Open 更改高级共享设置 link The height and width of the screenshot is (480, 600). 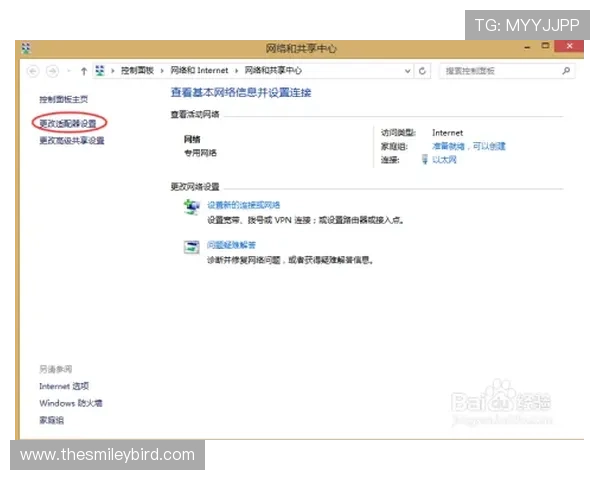click(72, 140)
